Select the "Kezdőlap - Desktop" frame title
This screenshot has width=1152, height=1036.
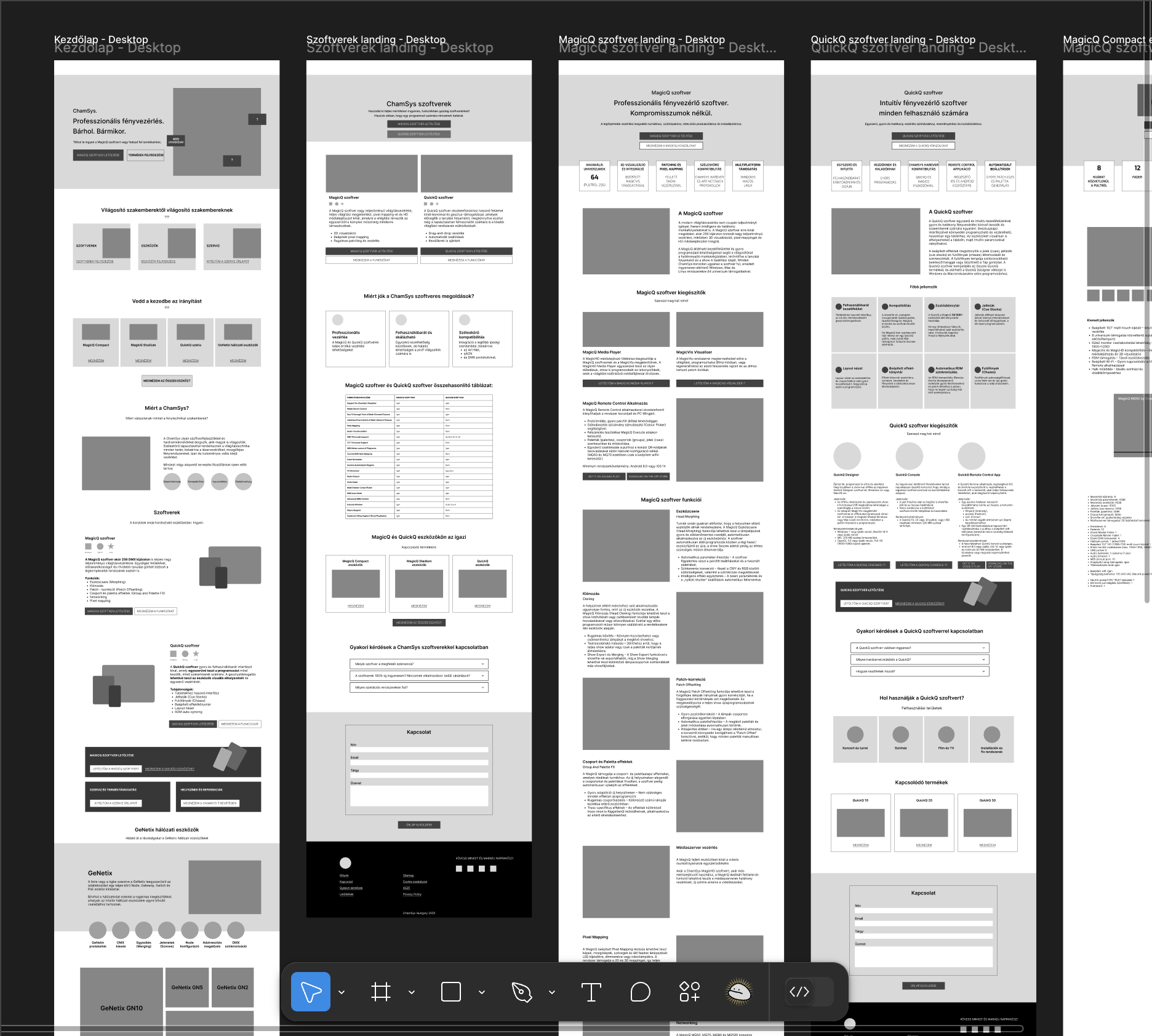pos(101,39)
